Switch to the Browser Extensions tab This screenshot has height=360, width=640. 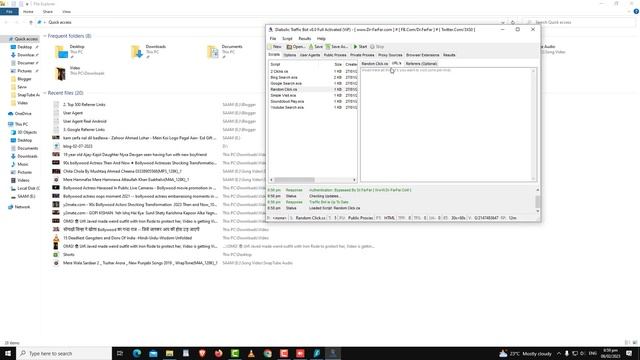422,55
